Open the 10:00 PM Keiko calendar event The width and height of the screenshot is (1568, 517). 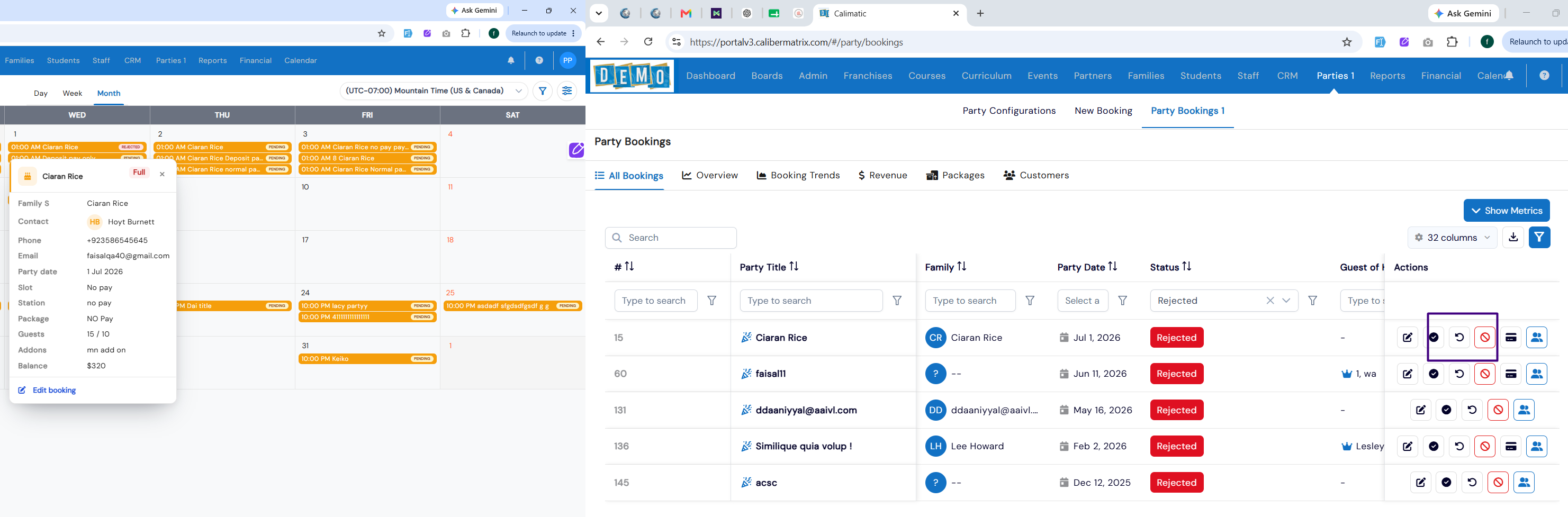click(x=367, y=359)
